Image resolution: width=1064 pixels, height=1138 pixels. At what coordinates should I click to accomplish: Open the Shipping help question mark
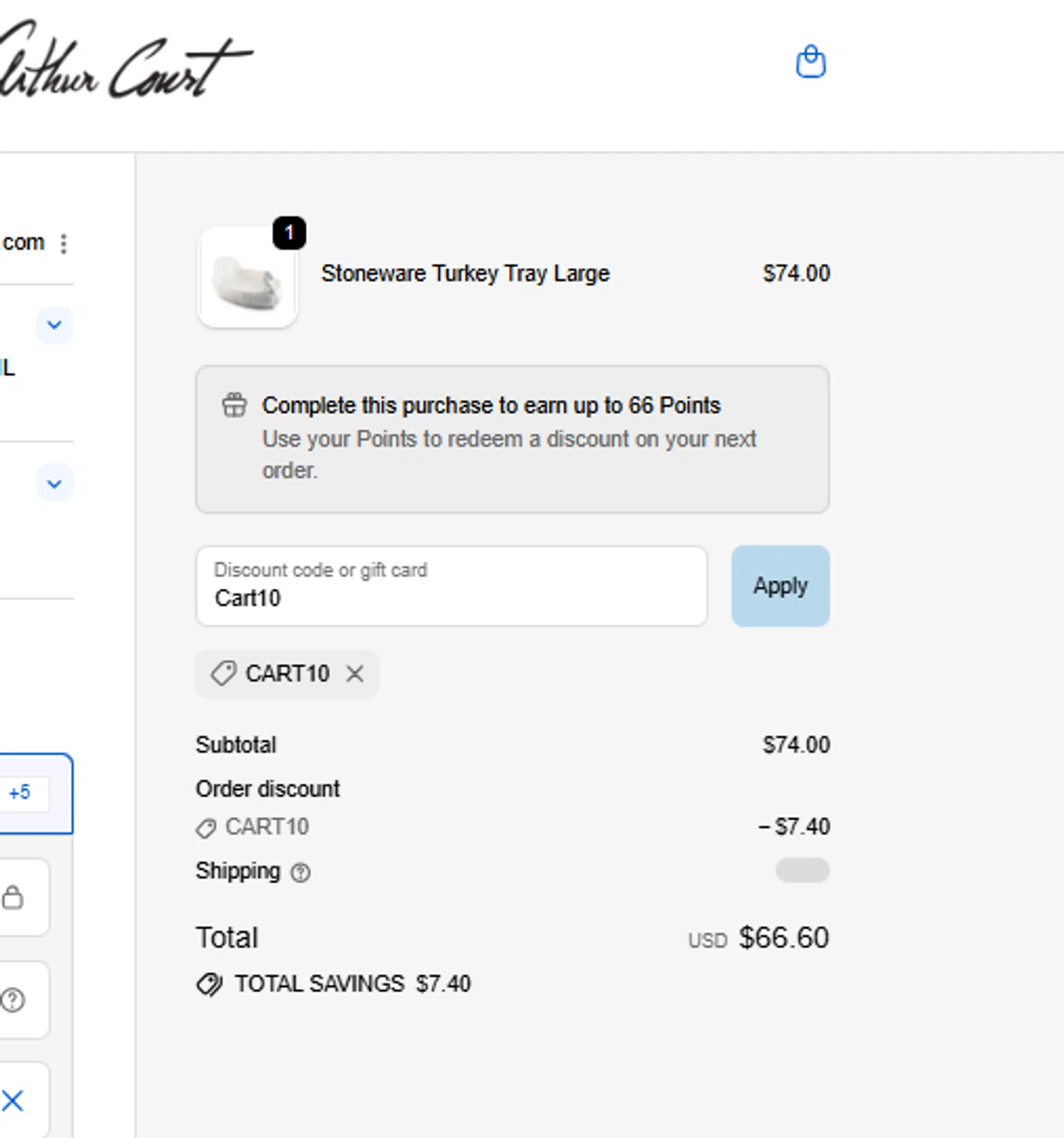point(301,872)
